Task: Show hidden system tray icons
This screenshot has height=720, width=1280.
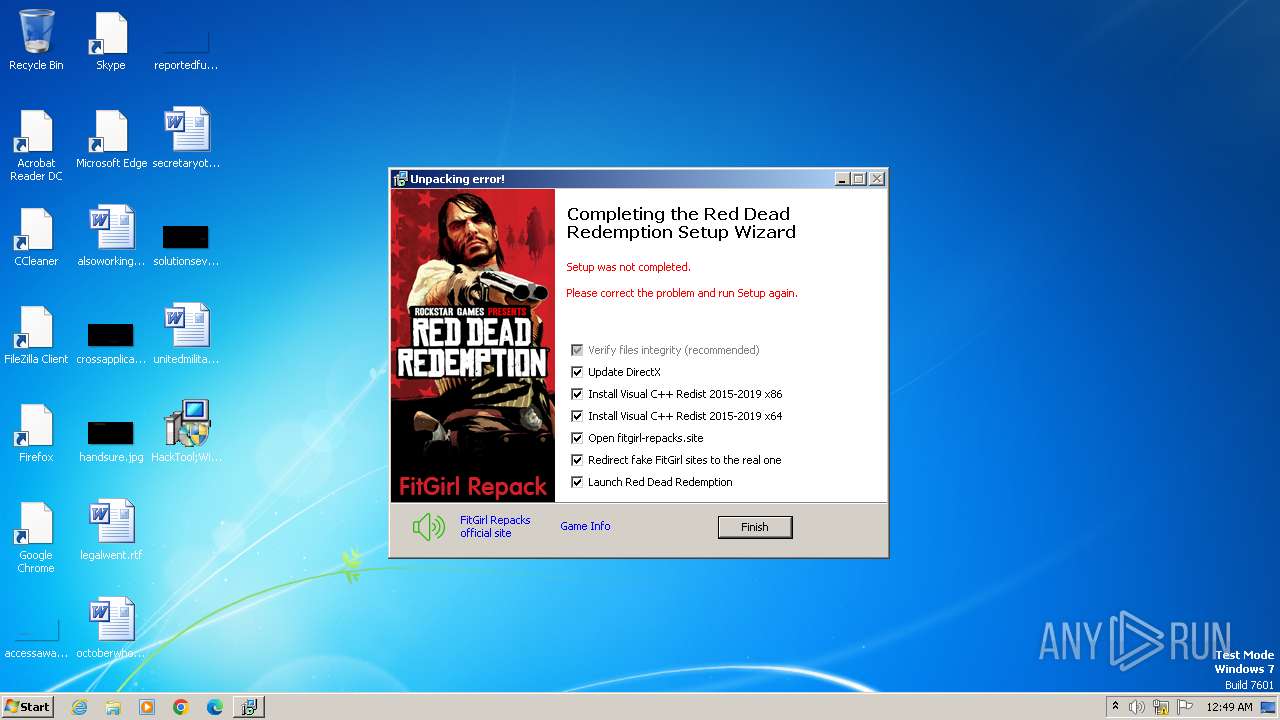Action: point(1116,707)
